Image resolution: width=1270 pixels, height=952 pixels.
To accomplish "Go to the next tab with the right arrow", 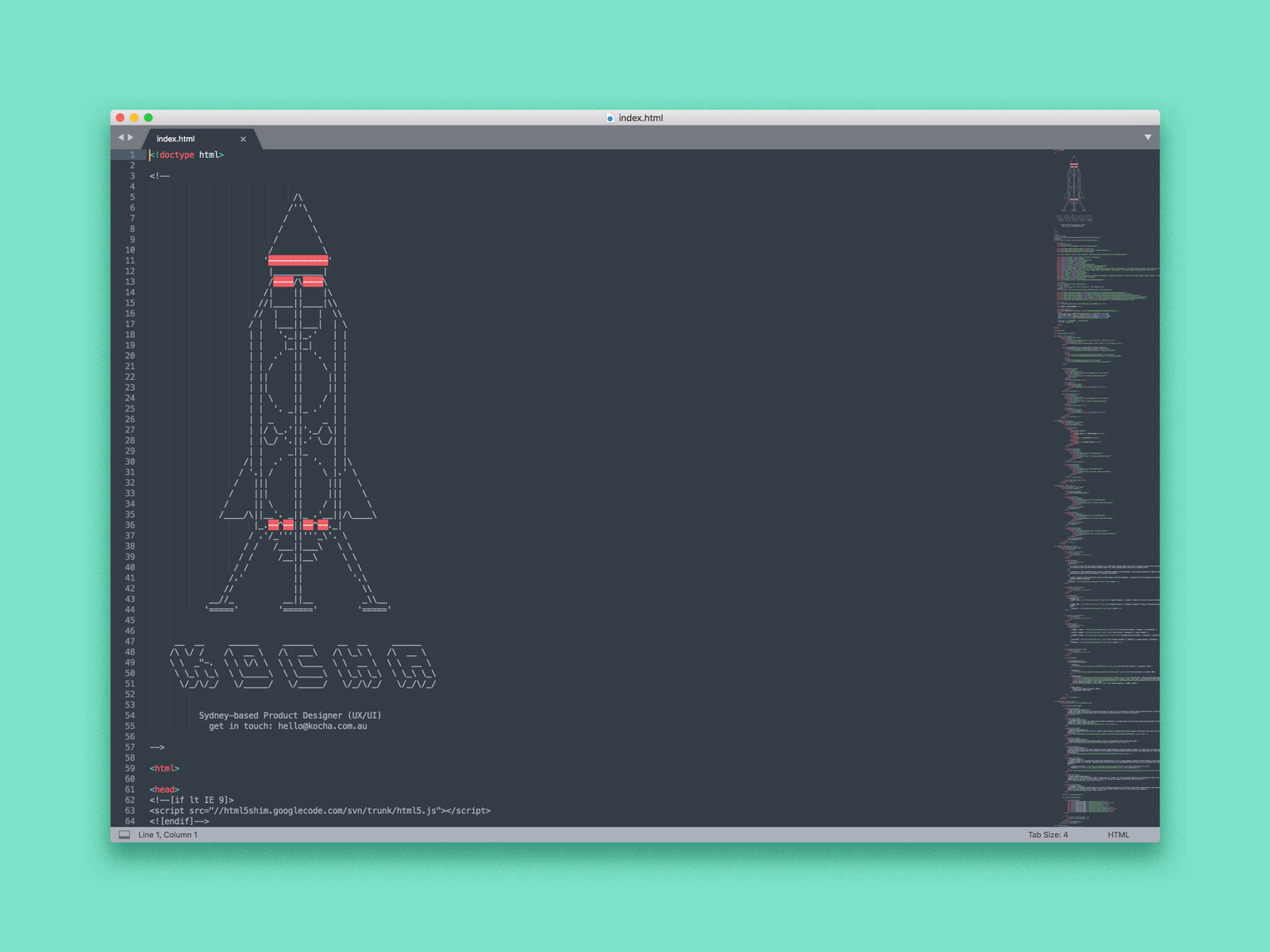I will [131, 138].
